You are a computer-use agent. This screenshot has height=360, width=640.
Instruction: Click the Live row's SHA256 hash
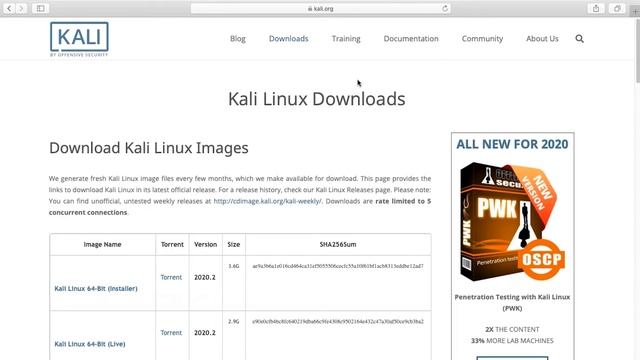(338, 322)
